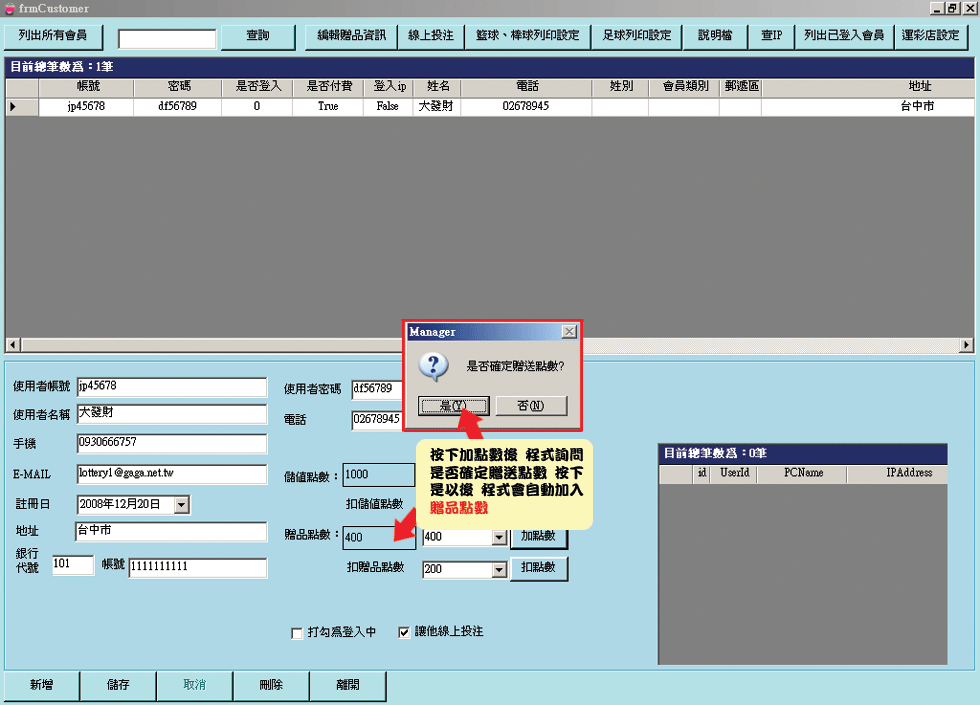Click the question mark icon in Manager dialog
The image size is (980, 705).
(433, 366)
